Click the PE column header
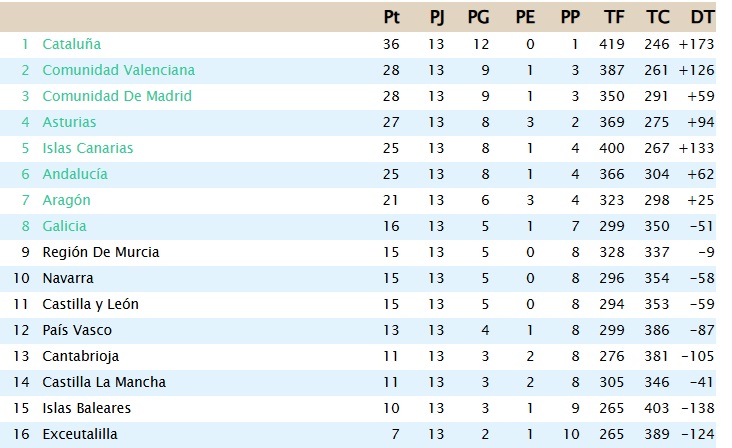 pyautogui.click(x=524, y=17)
